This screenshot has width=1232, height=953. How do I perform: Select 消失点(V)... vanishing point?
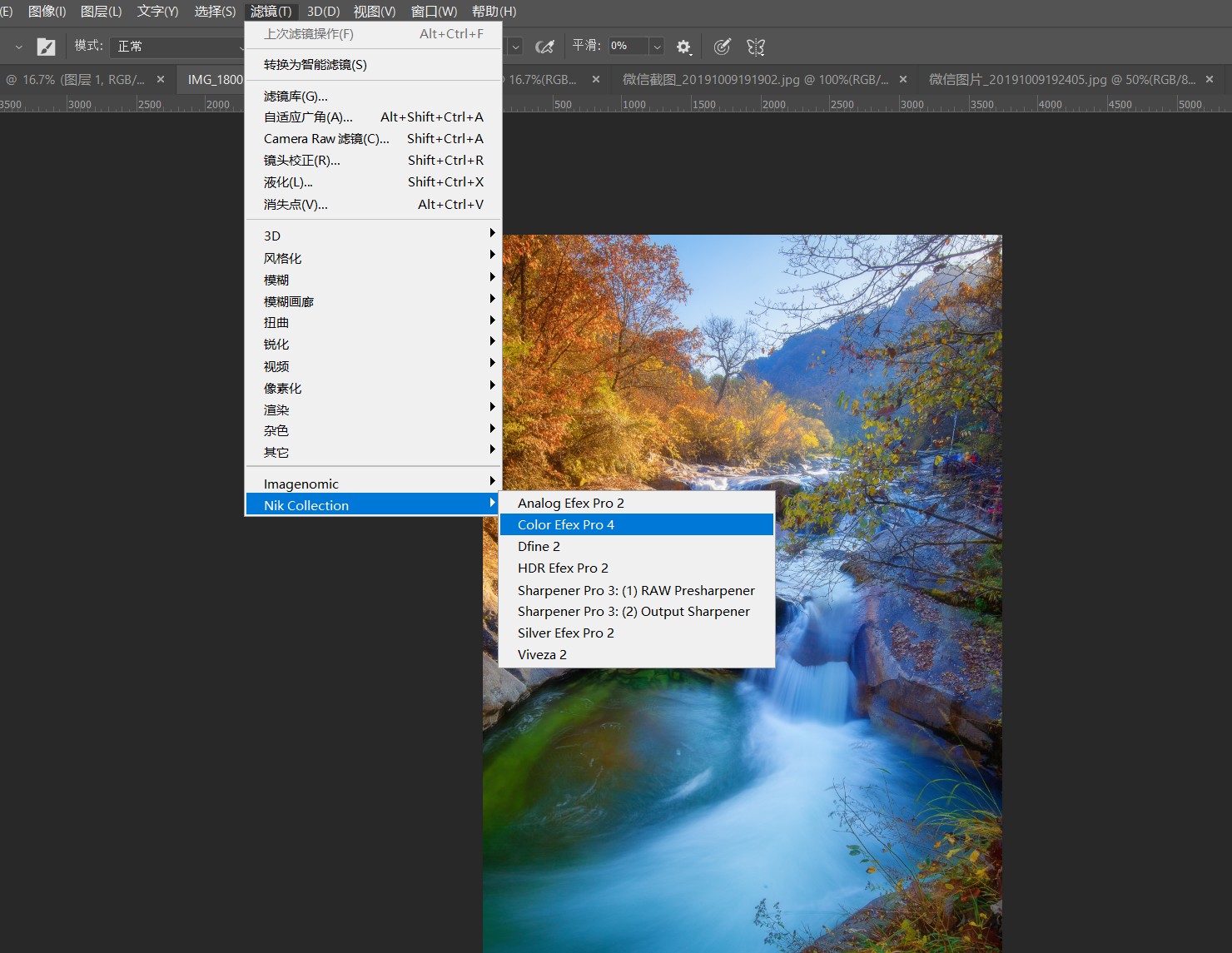pos(374,204)
